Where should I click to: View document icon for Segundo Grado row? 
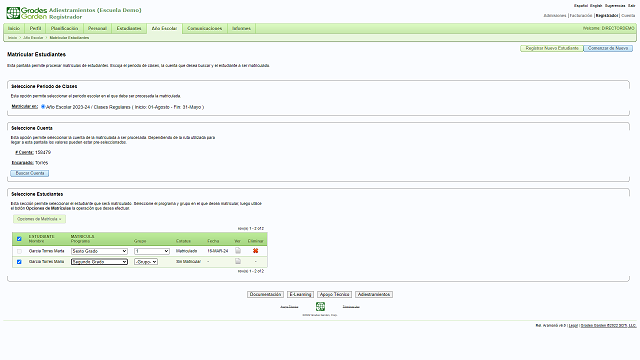[238, 261]
